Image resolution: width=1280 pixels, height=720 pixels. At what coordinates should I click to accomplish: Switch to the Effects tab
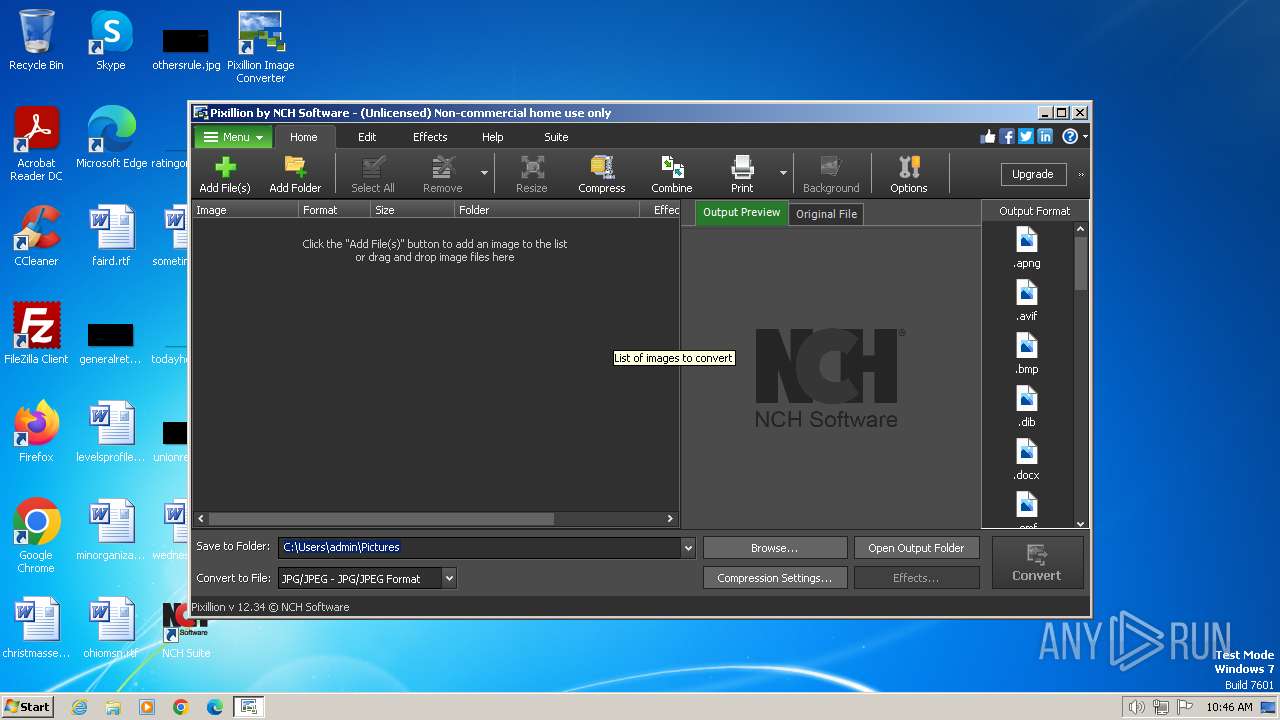click(430, 137)
